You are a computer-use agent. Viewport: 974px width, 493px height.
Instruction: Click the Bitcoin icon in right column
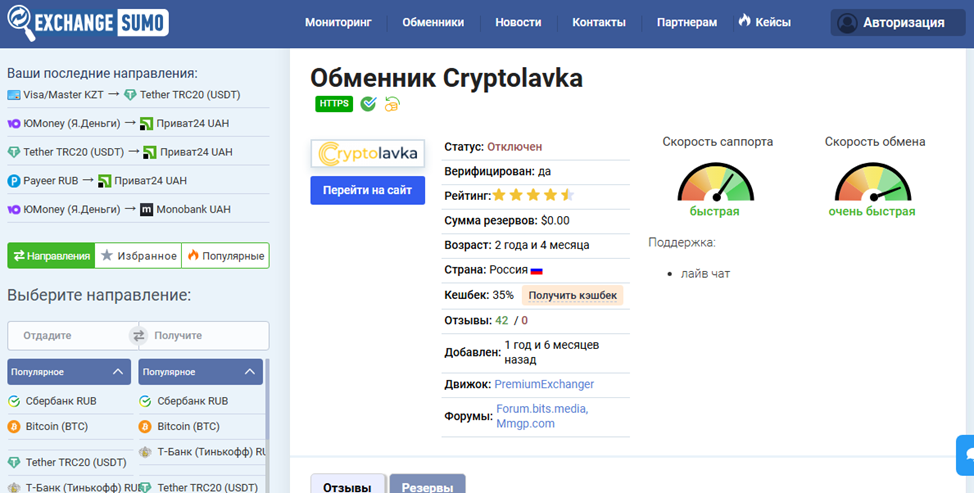pos(145,427)
